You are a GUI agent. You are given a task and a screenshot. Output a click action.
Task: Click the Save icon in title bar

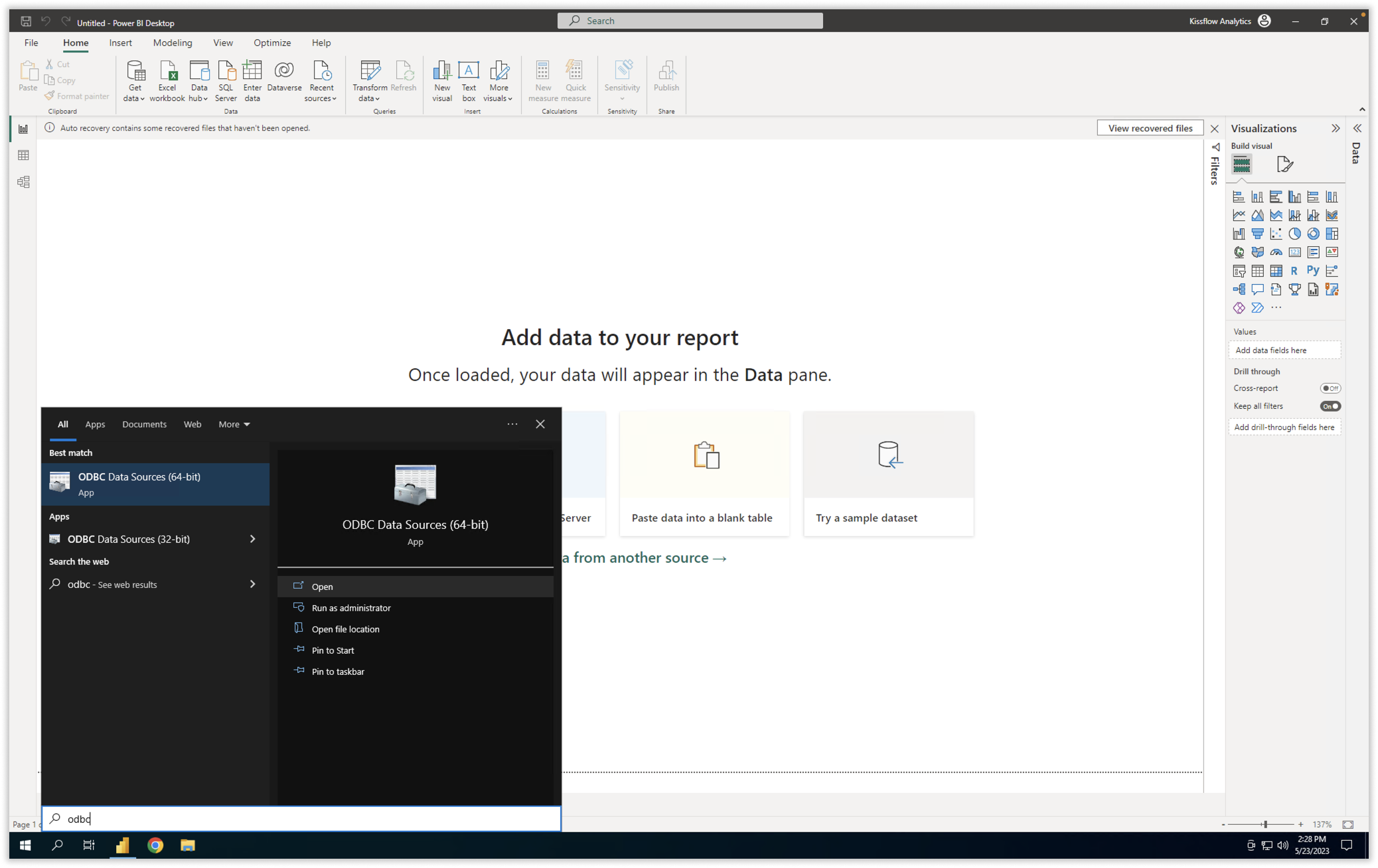26,21
